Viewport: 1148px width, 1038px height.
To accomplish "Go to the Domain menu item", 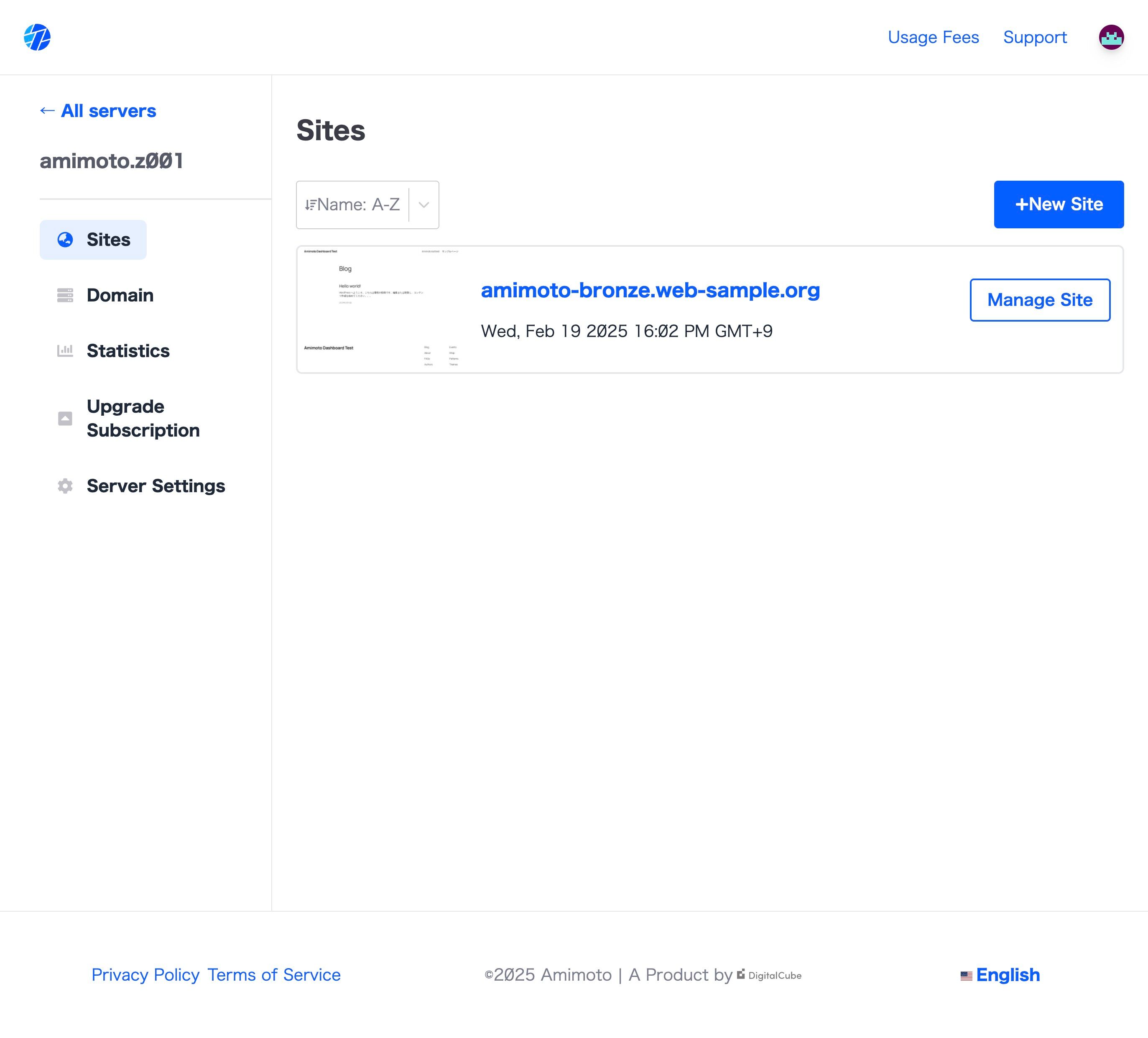I will [120, 295].
